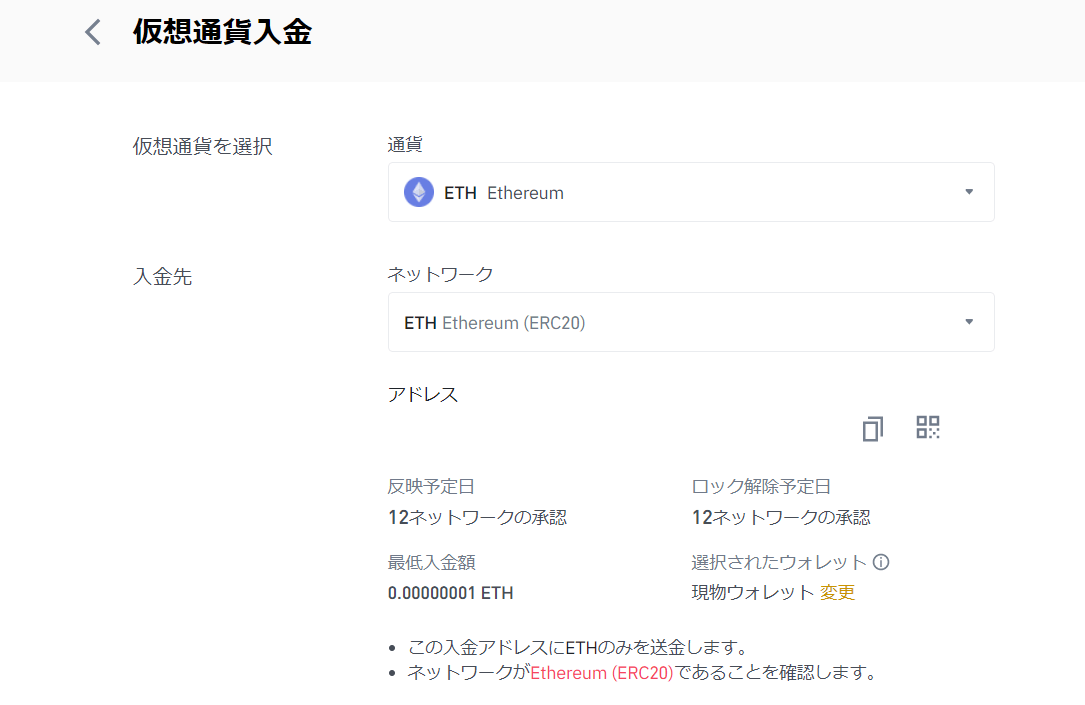The image size is (1085, 705).
Task: Copy the deposit address with copy icon
Action: [873, 428]
